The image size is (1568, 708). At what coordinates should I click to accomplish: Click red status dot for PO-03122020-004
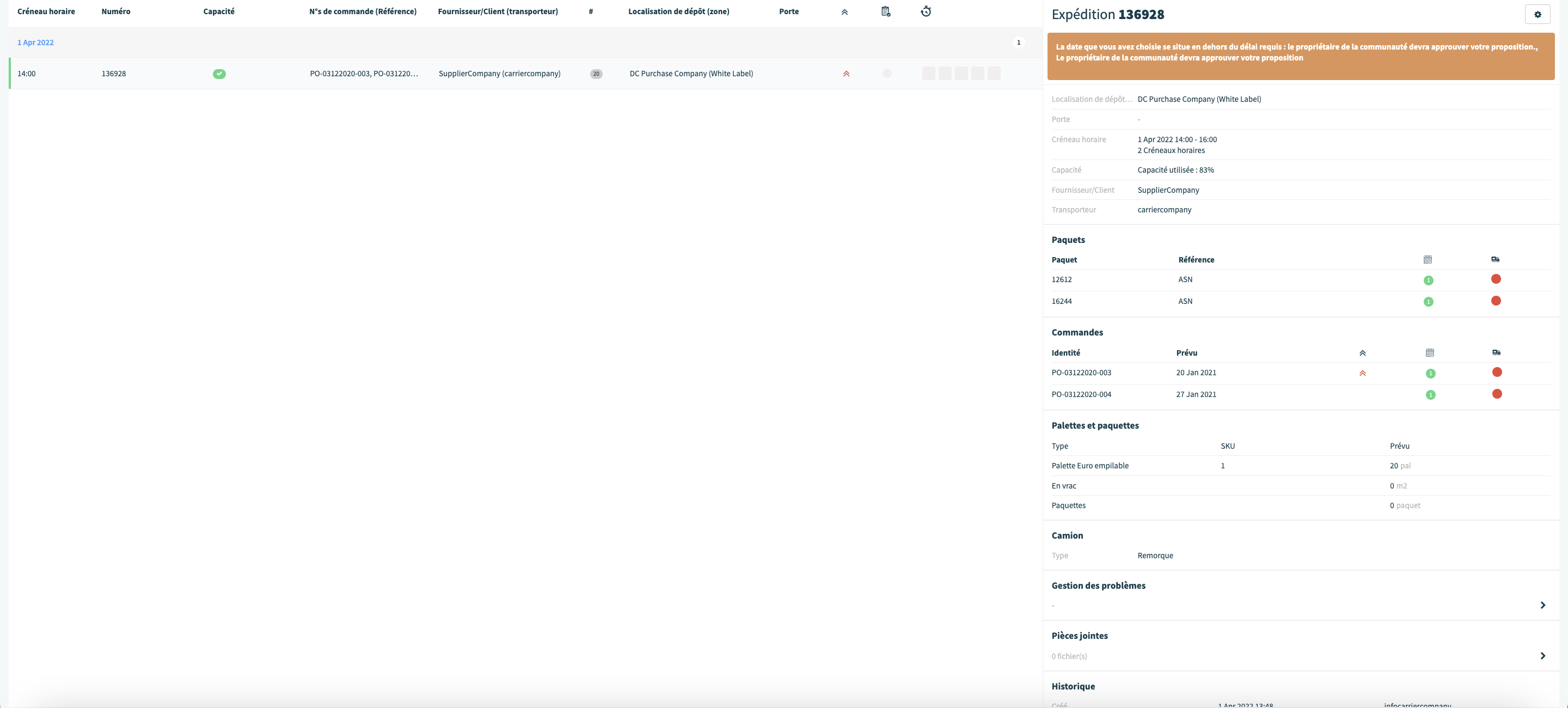1497,394
